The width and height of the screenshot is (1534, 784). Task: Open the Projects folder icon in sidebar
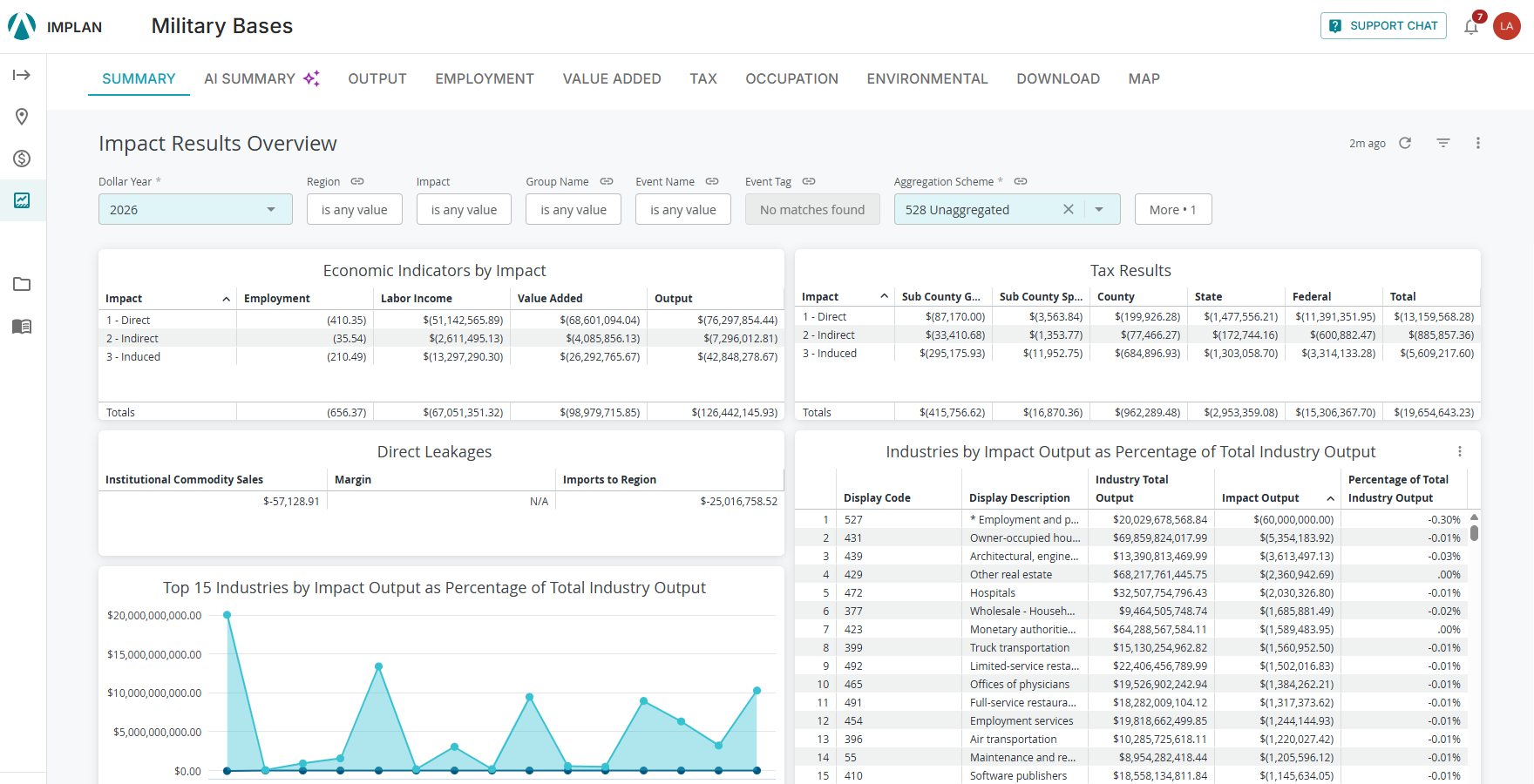pos(22,284)
